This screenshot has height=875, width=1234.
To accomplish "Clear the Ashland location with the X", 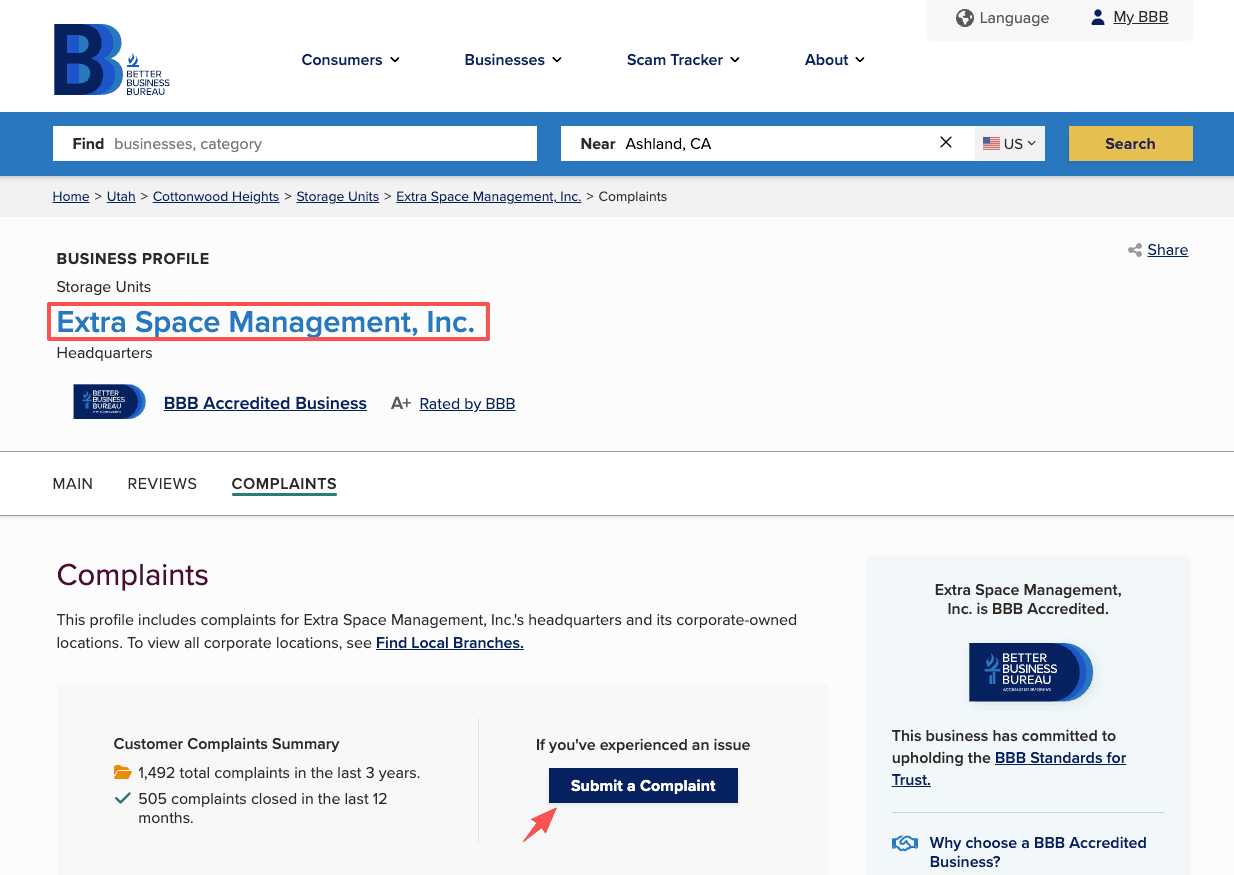I will (x=945, y=142).
